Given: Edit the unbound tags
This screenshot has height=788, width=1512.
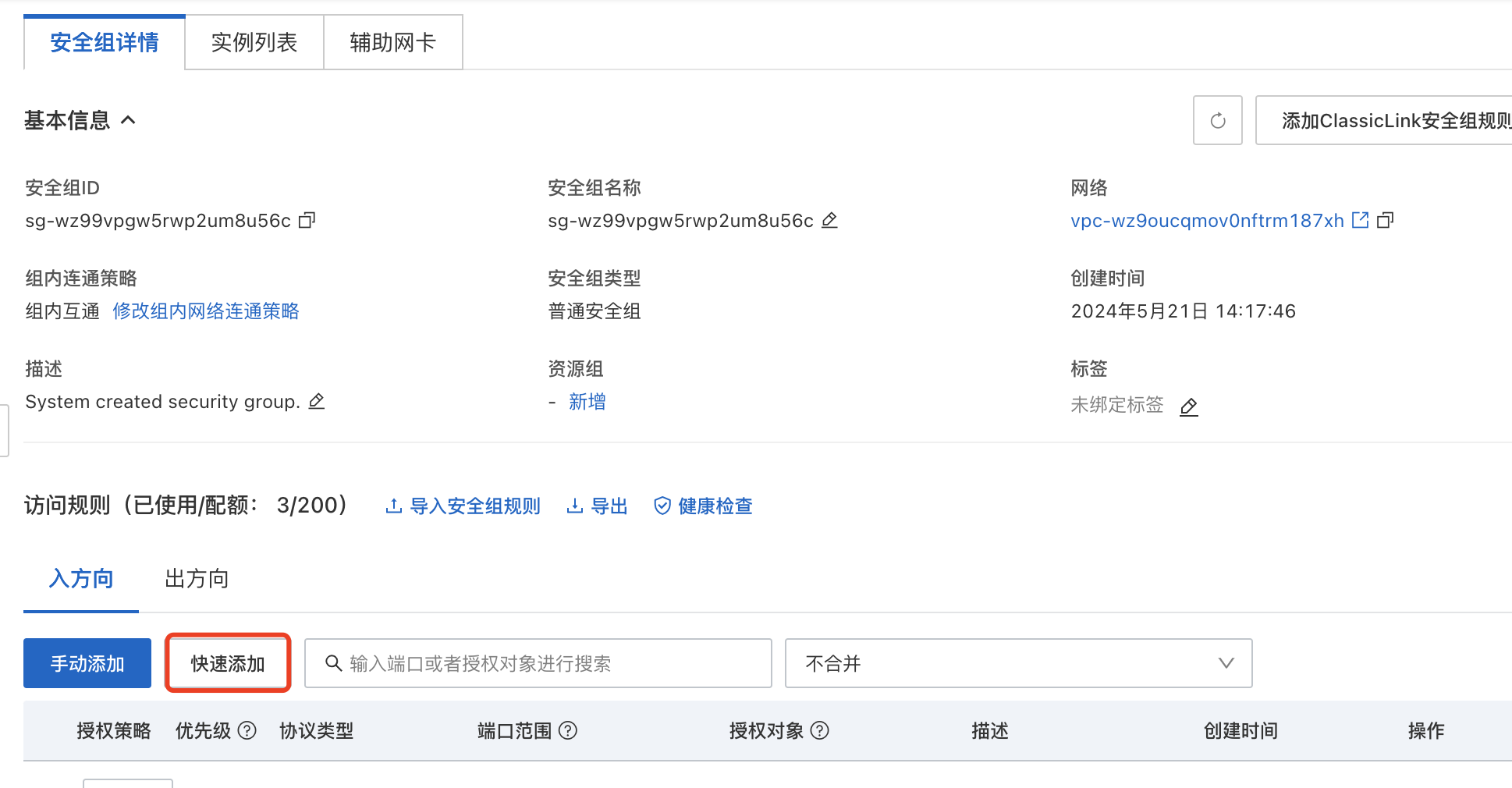Looking at the screenshot, I should point(1188,406).
